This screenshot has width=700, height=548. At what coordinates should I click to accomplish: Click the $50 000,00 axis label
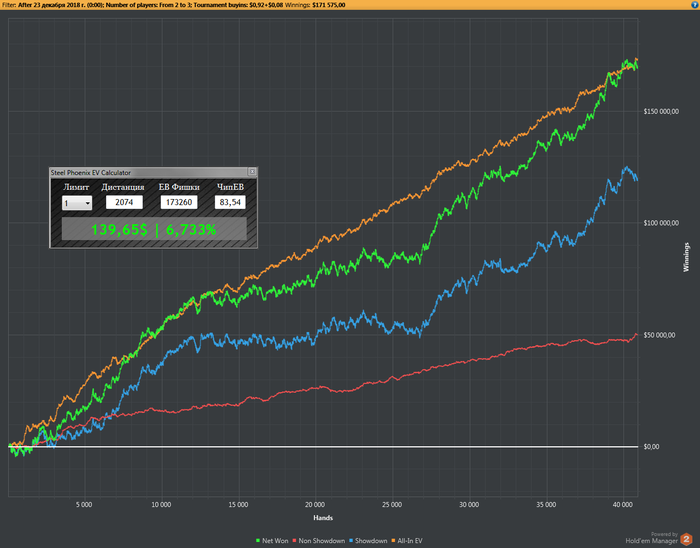point(659,335)
